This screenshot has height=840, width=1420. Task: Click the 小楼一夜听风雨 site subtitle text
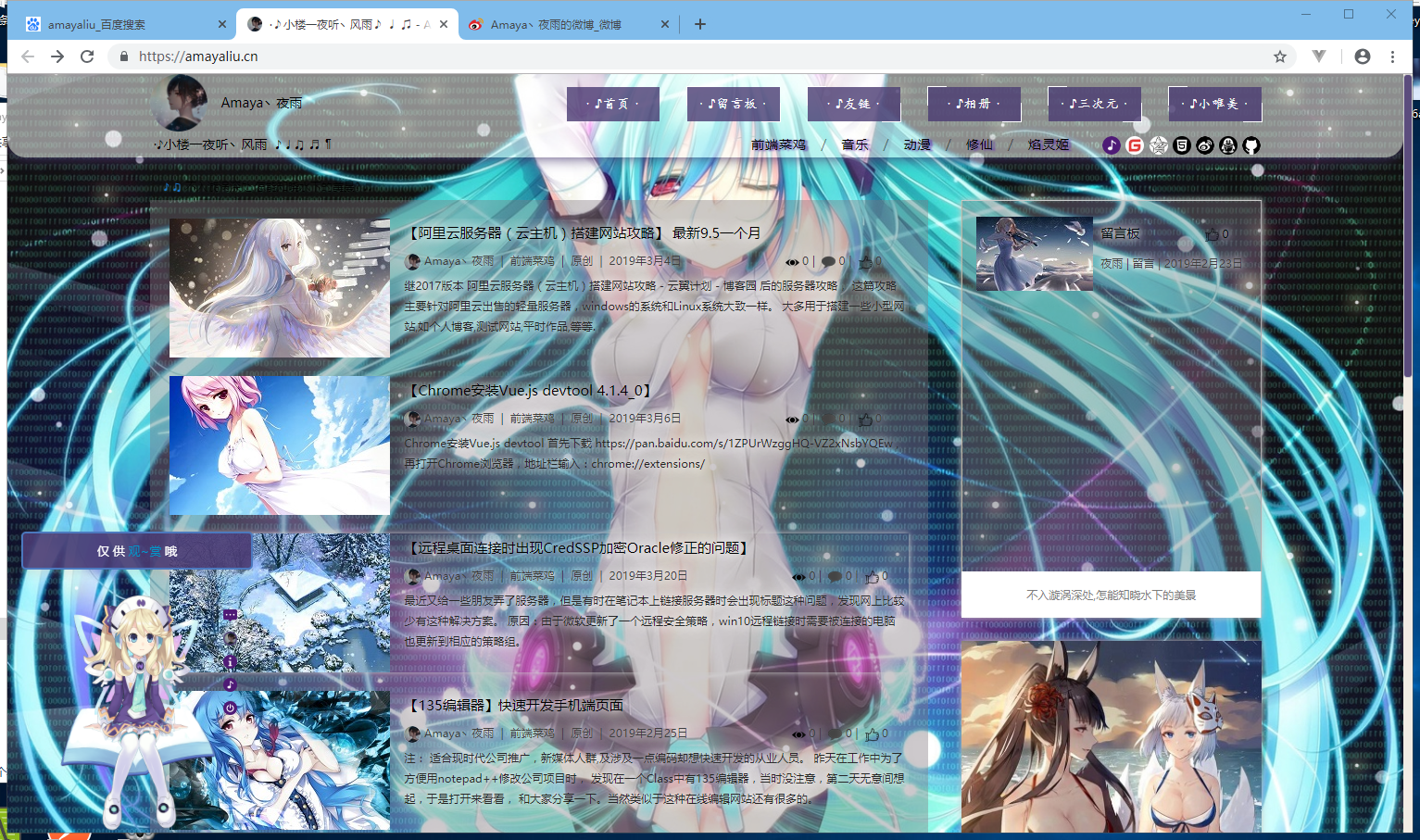pos(243,145)
